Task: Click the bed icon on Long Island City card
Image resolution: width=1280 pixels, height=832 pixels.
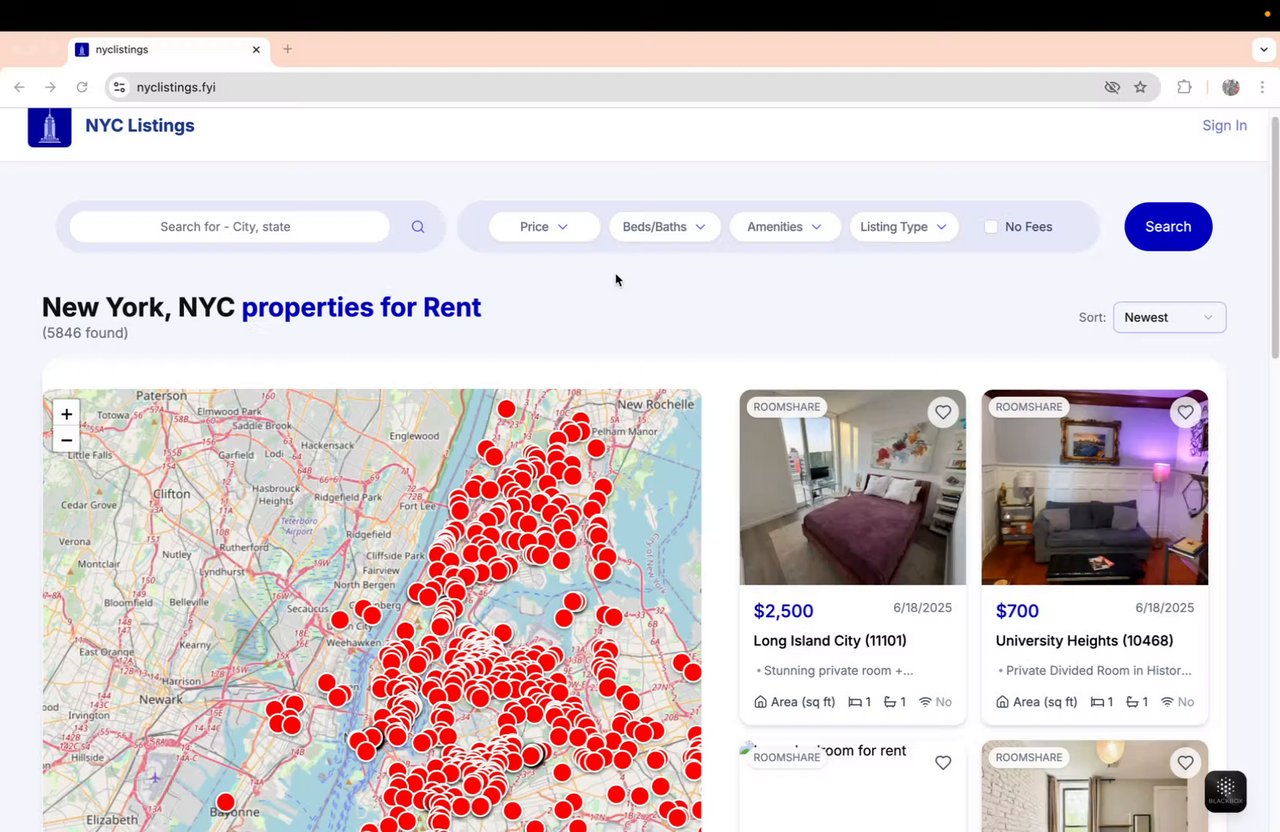Action: (855, 702)
